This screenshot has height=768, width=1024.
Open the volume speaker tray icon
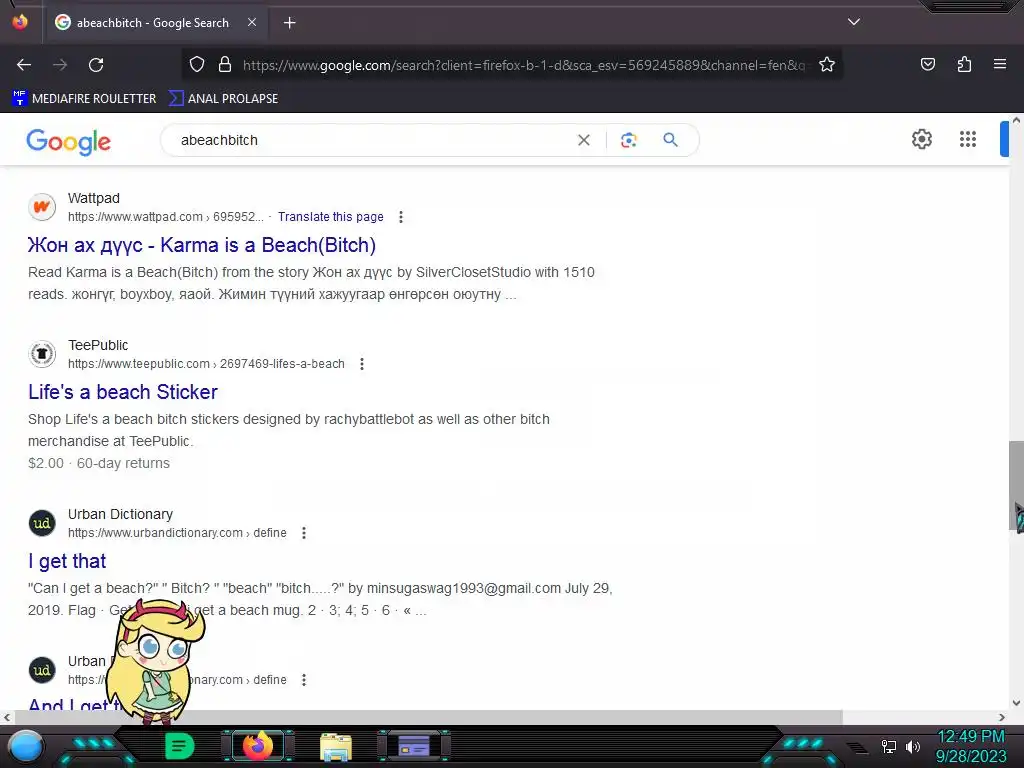click(x=913, y=746)
